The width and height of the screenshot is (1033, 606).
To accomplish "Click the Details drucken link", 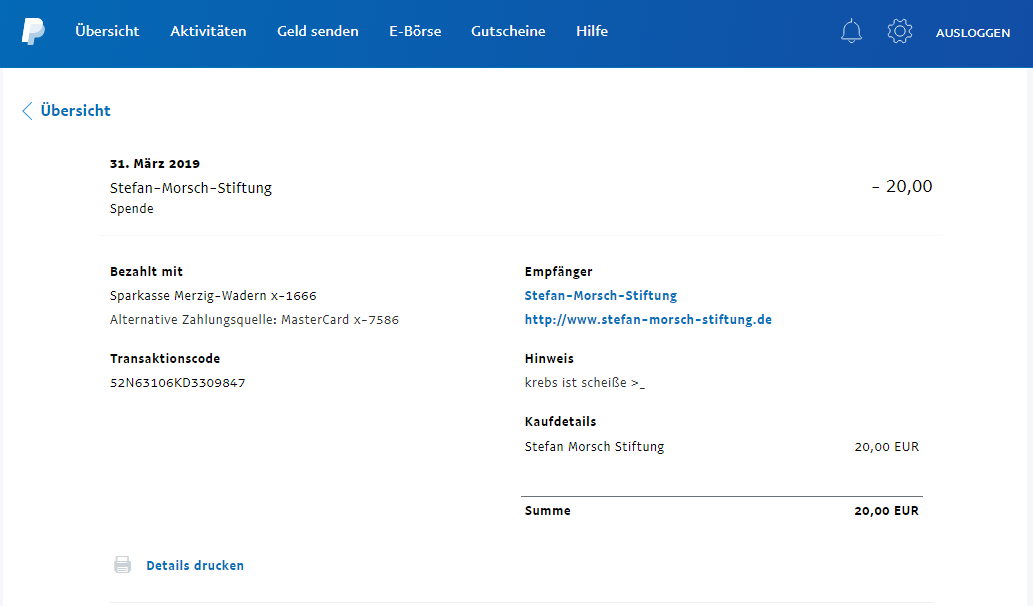I will pyautogui.click(x=195, y=565).
